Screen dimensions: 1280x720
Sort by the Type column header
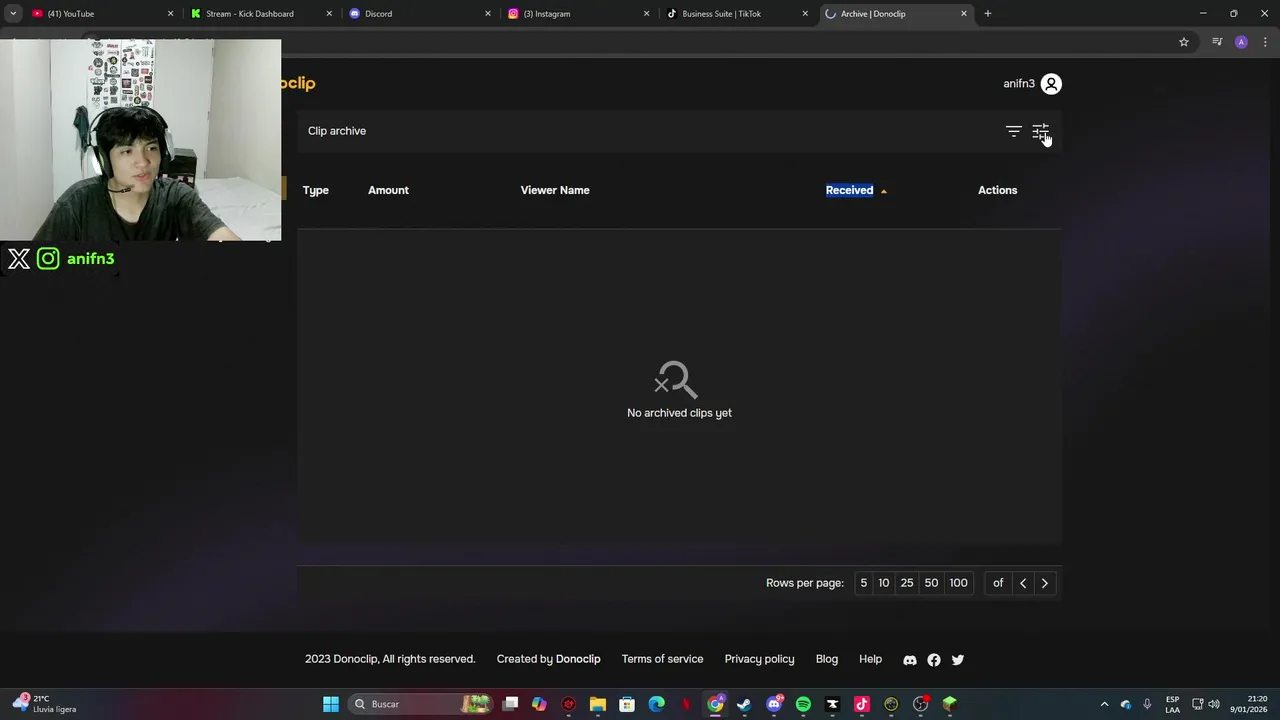click(x=316, y=190)
